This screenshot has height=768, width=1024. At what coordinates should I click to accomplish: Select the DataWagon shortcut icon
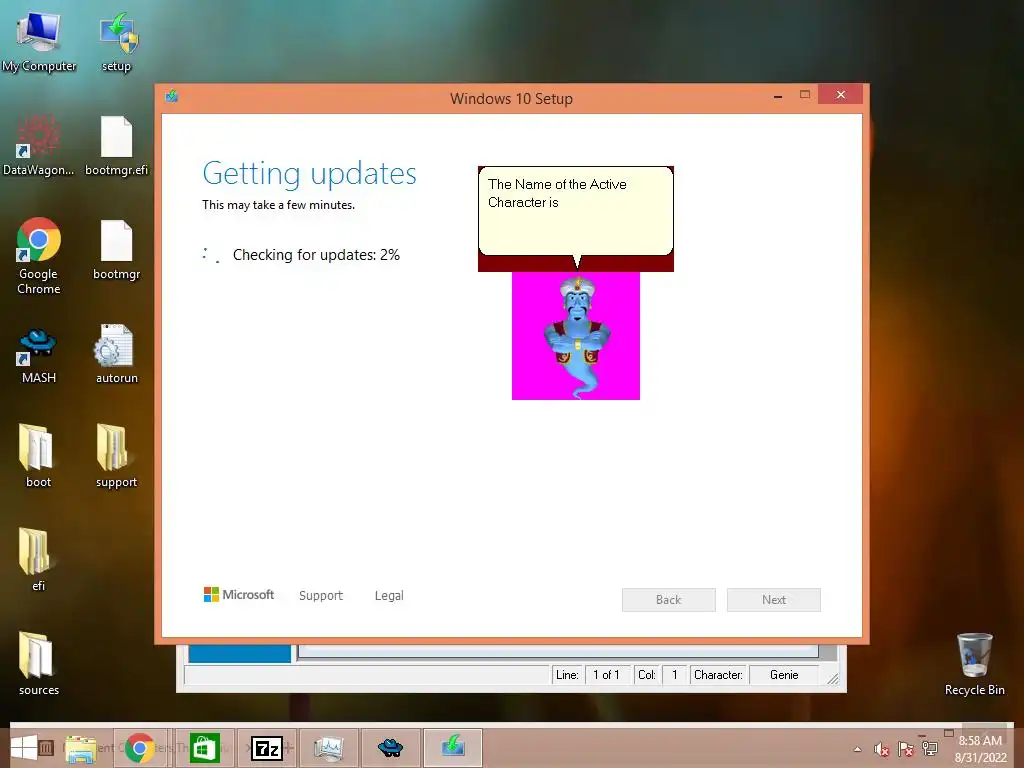[x=39, y=145]
